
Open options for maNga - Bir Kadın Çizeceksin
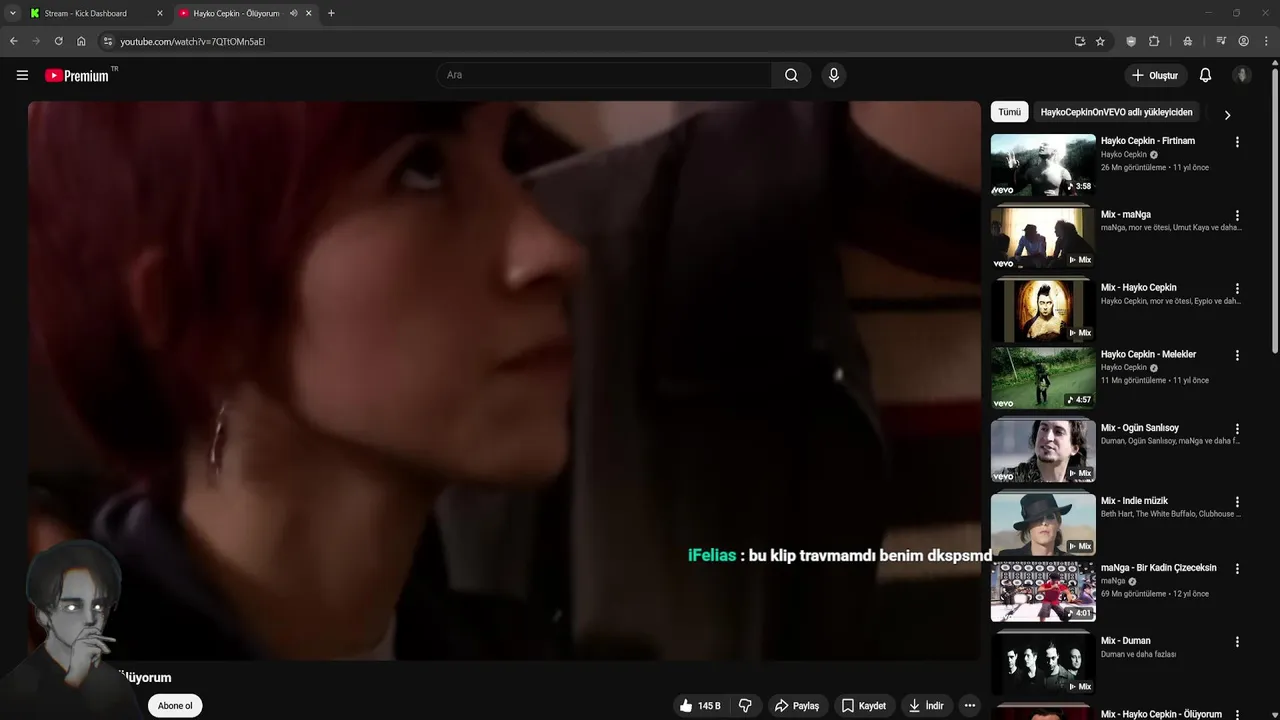(1237, 568)
